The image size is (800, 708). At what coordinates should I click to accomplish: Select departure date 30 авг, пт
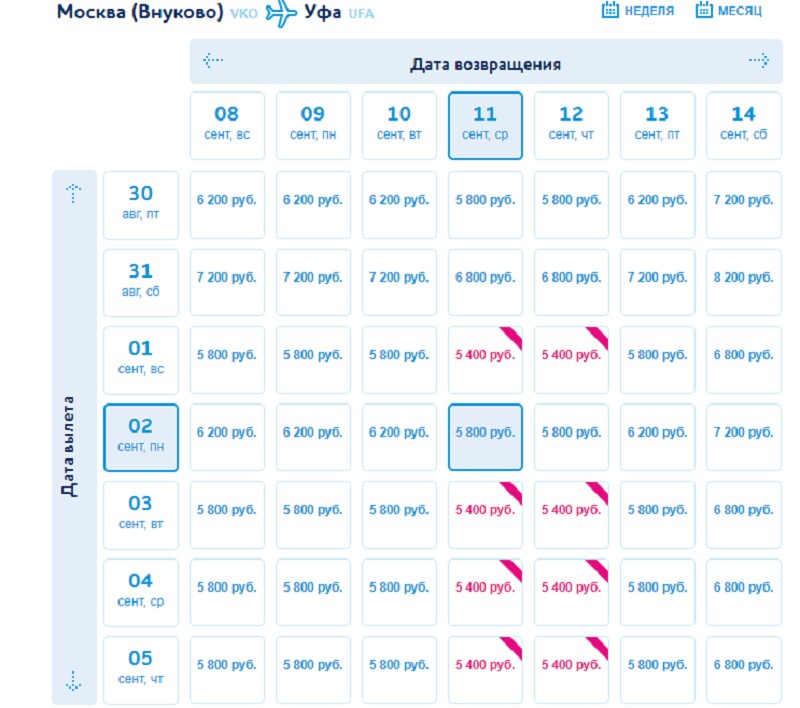[x=141, y=204]
